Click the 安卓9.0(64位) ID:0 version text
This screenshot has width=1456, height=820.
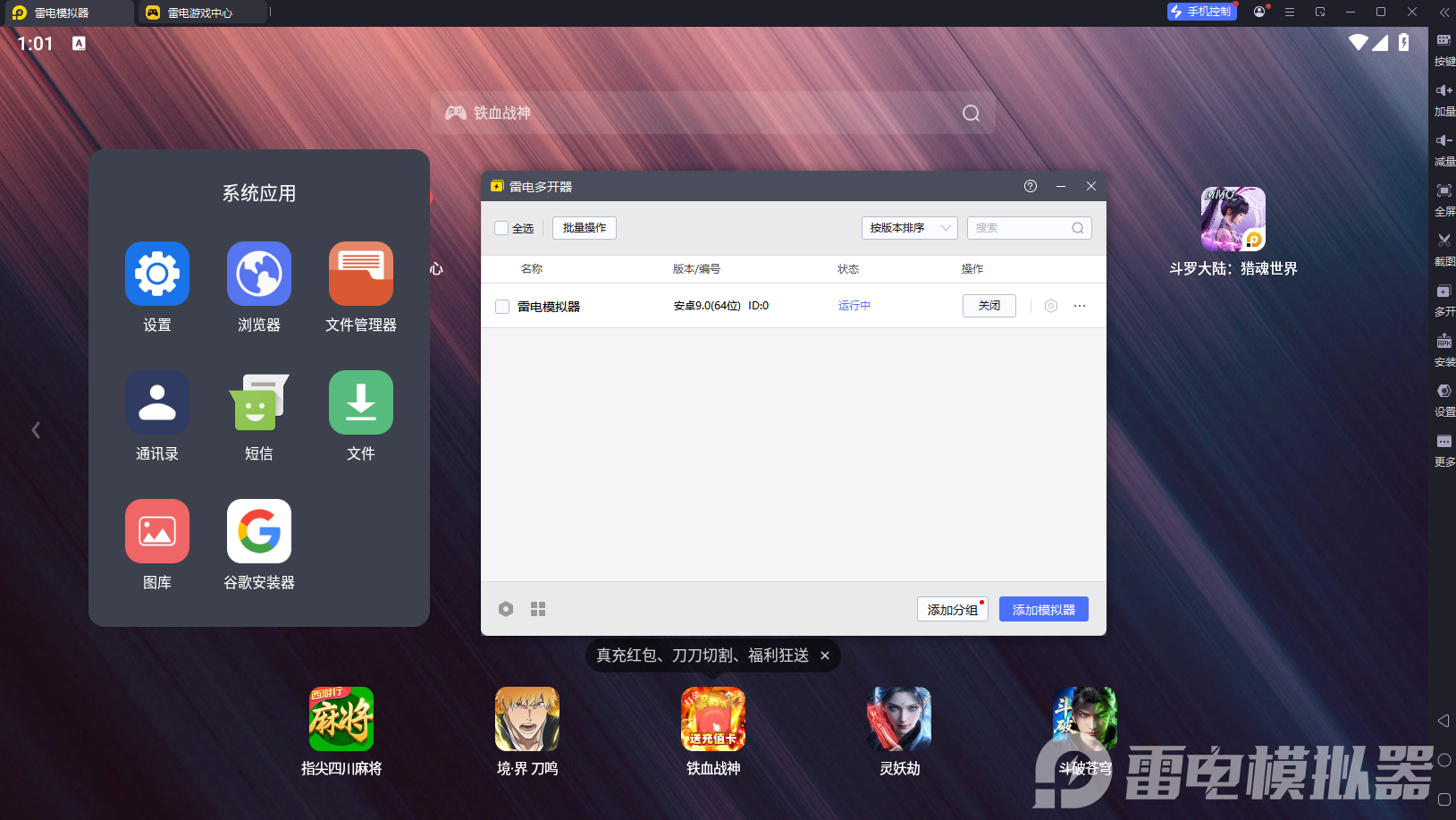click(721, 306)
